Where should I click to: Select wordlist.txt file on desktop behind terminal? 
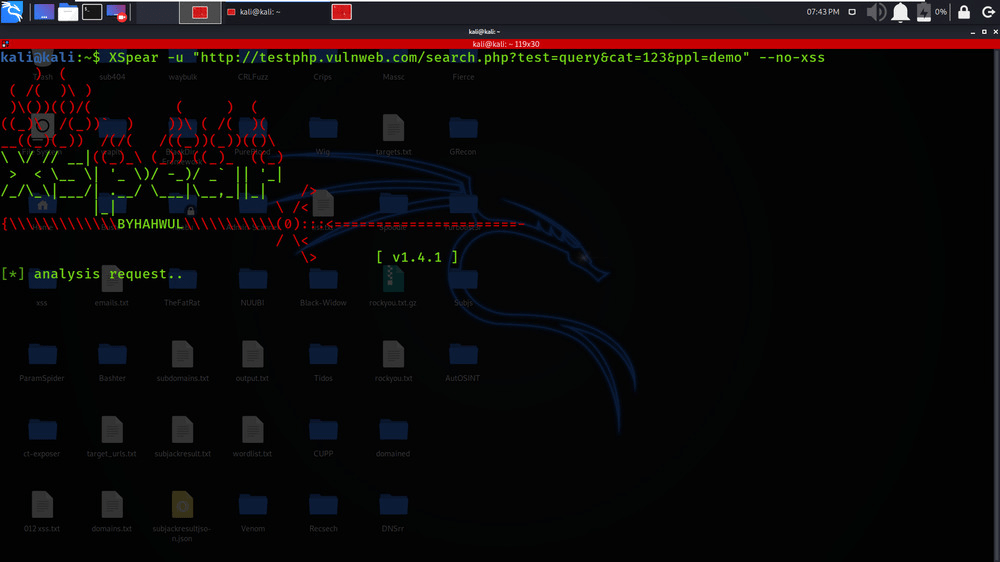[253, 438]
